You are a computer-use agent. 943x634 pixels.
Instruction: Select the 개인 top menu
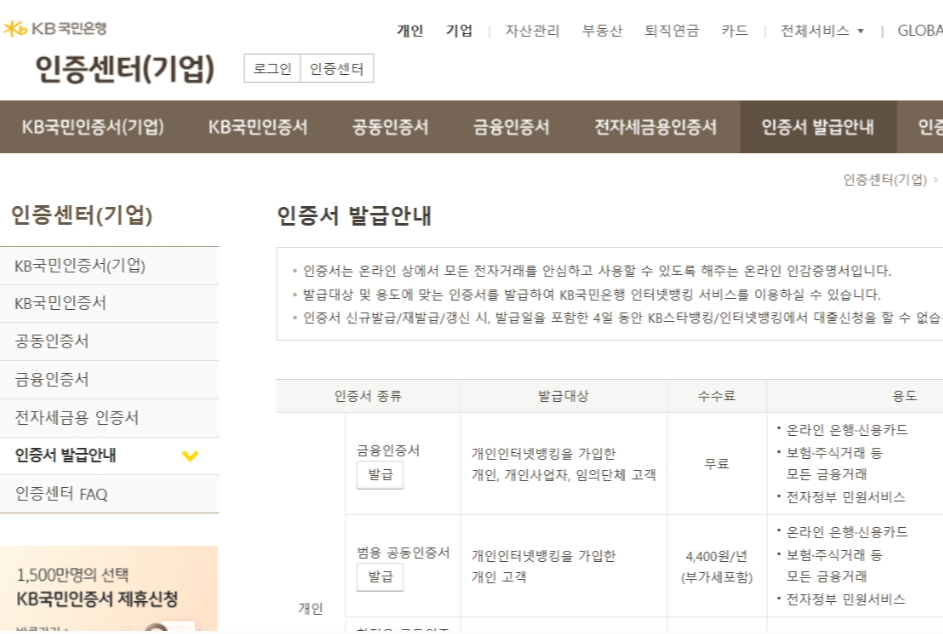point(410,31)
